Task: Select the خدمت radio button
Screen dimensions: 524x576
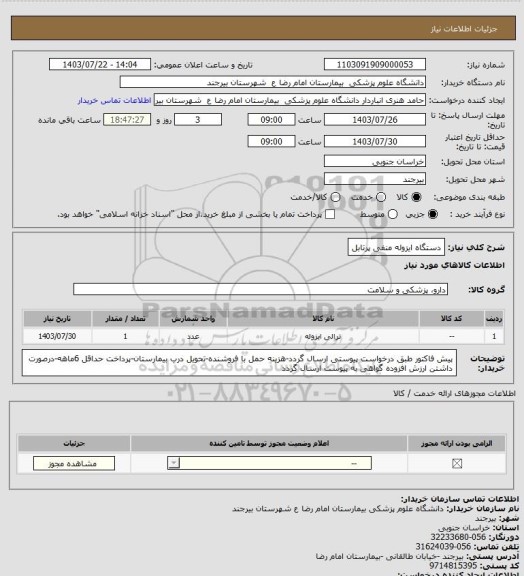Action: 381,197
